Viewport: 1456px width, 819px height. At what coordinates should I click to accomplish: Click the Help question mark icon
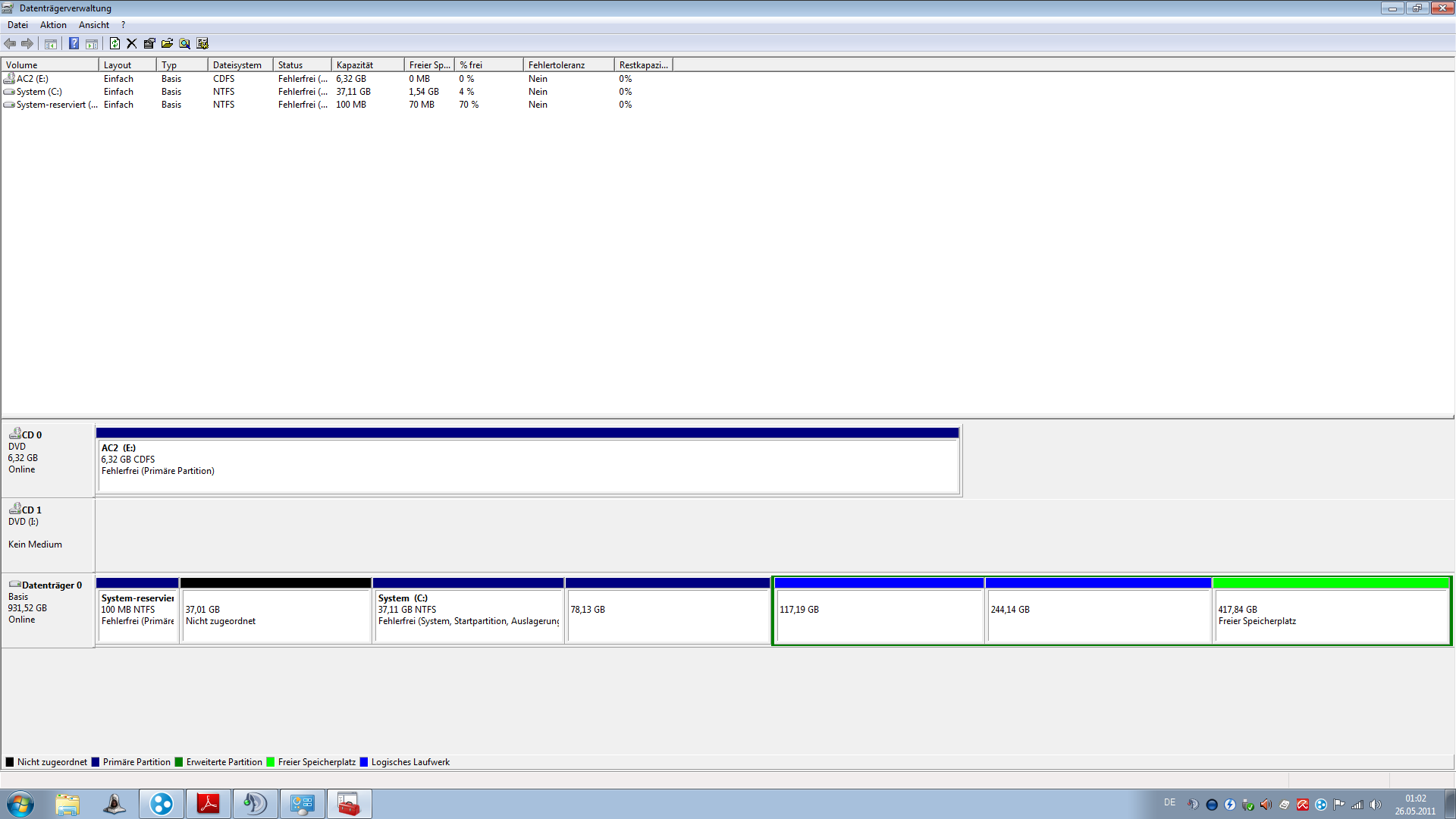(74, 43)
